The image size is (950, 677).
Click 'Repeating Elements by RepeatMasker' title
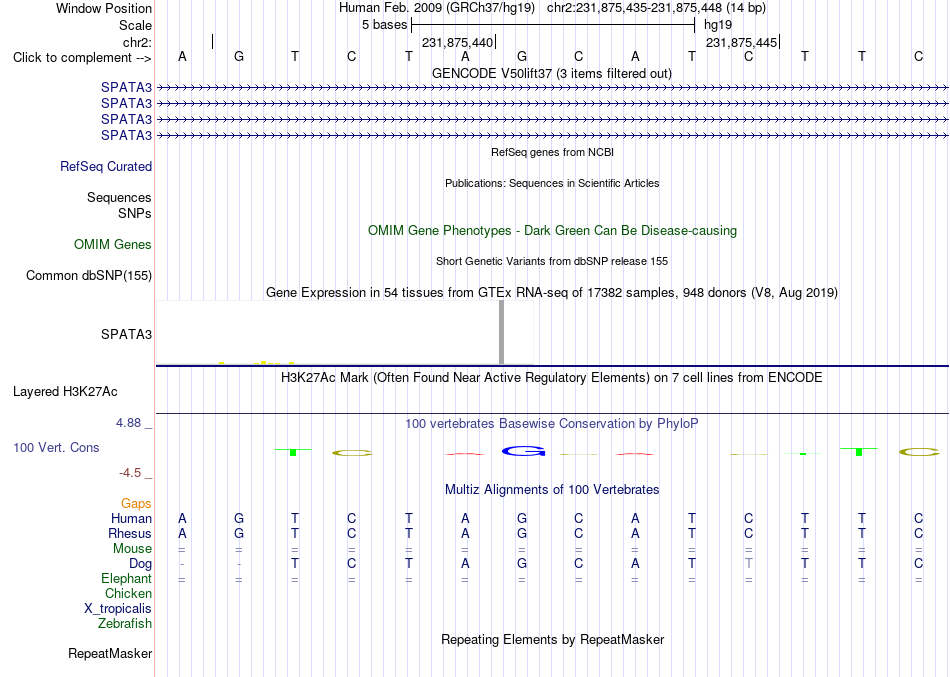point(553,639)
